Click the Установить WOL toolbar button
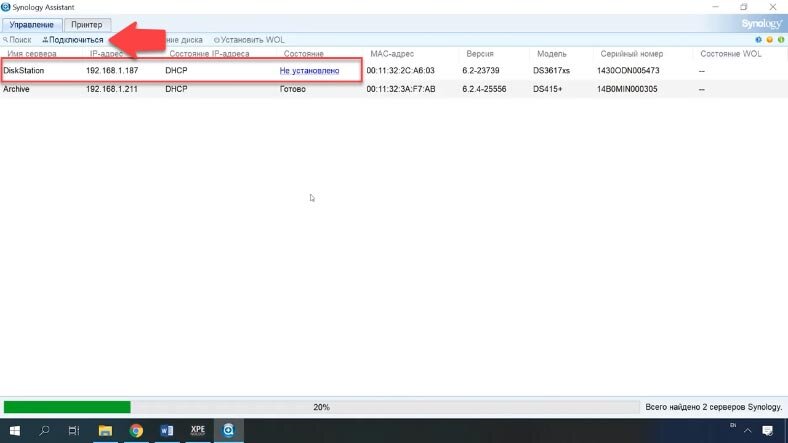The height and width of the screenshot is (443, 788). coord(249,40)
